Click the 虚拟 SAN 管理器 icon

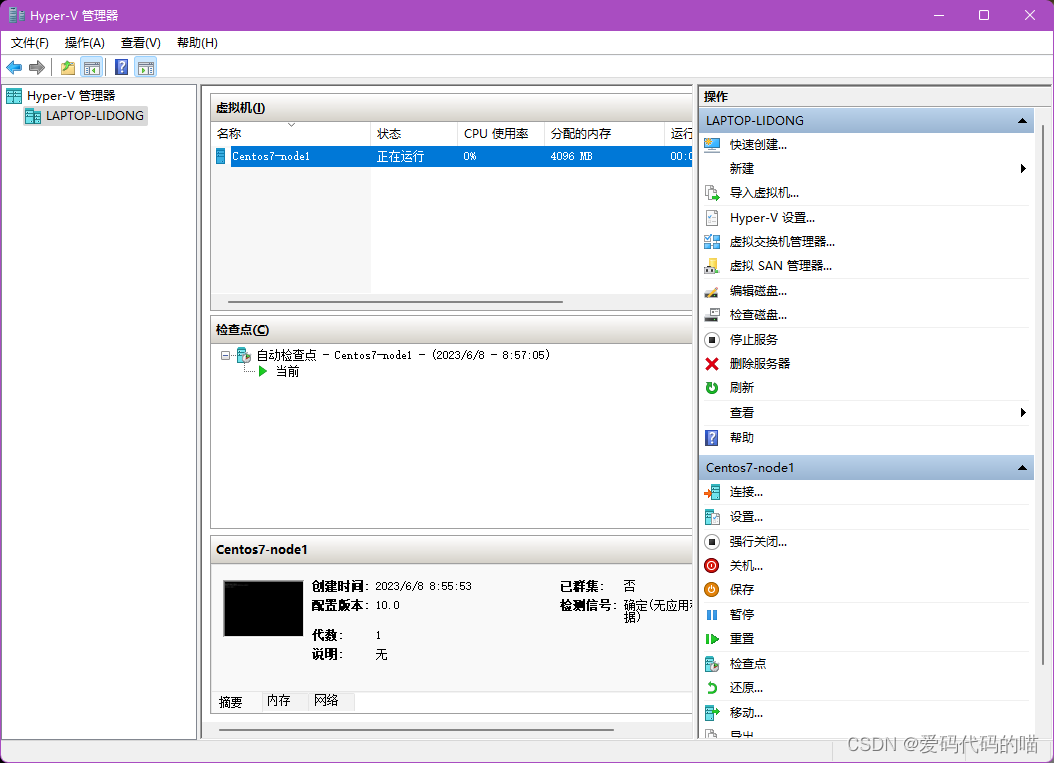[x=712, y=266]
